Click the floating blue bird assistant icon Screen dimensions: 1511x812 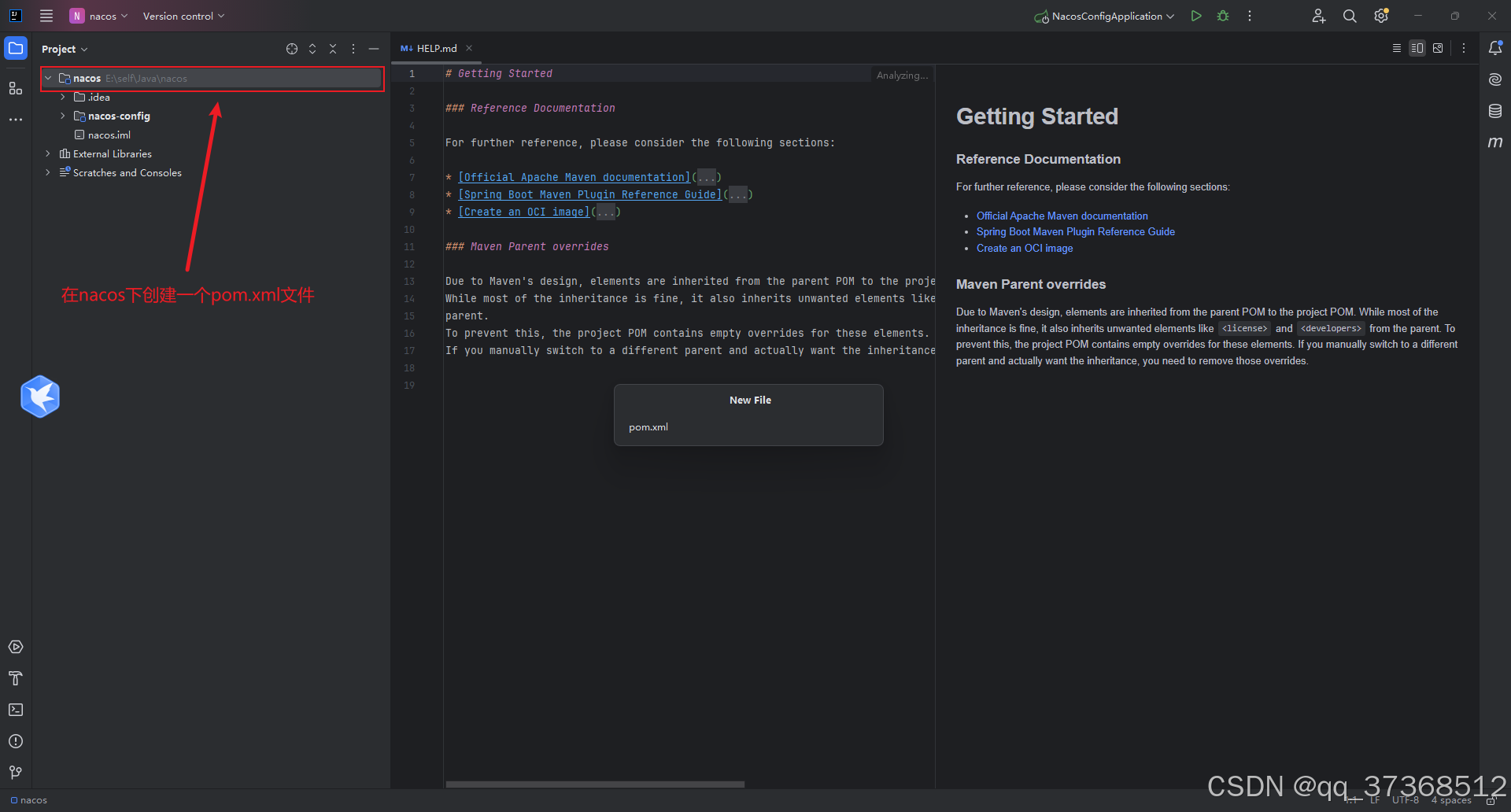tap(40, 397)
